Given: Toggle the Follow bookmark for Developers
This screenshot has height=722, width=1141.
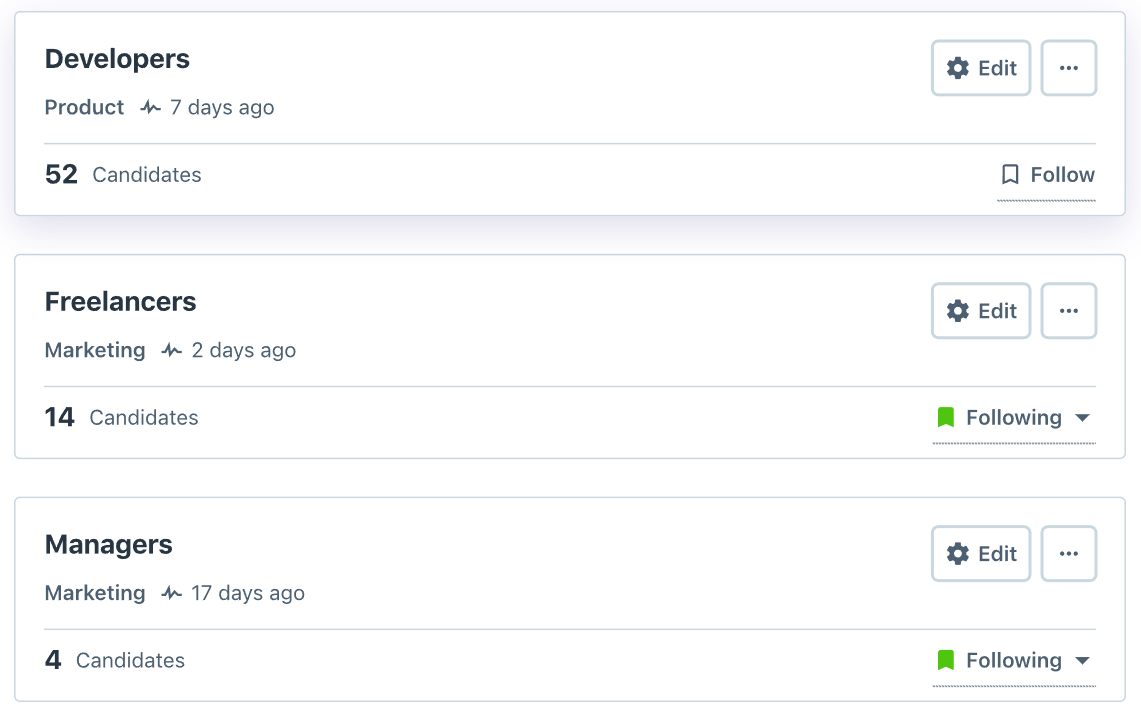Looking at the screenshot, I should click(1010, 175).
